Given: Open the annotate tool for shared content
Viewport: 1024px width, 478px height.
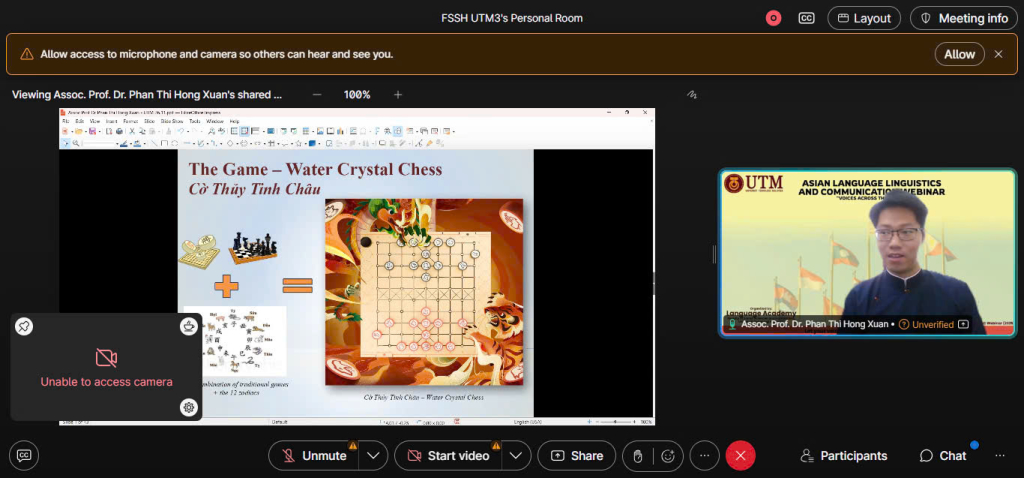Looking at the screenshot, I should pos(692,95).
